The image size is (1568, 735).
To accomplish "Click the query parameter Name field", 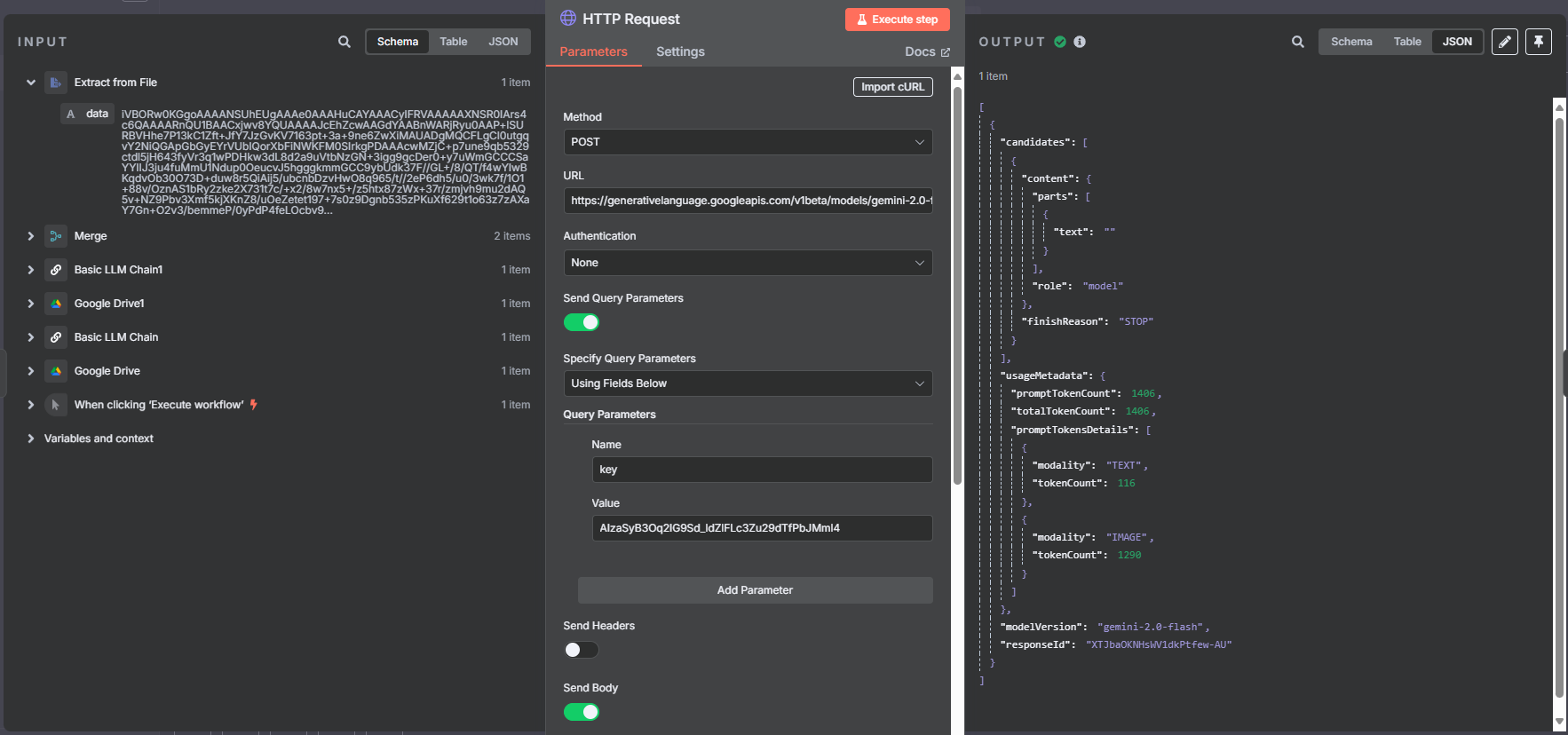I will 762,470.
